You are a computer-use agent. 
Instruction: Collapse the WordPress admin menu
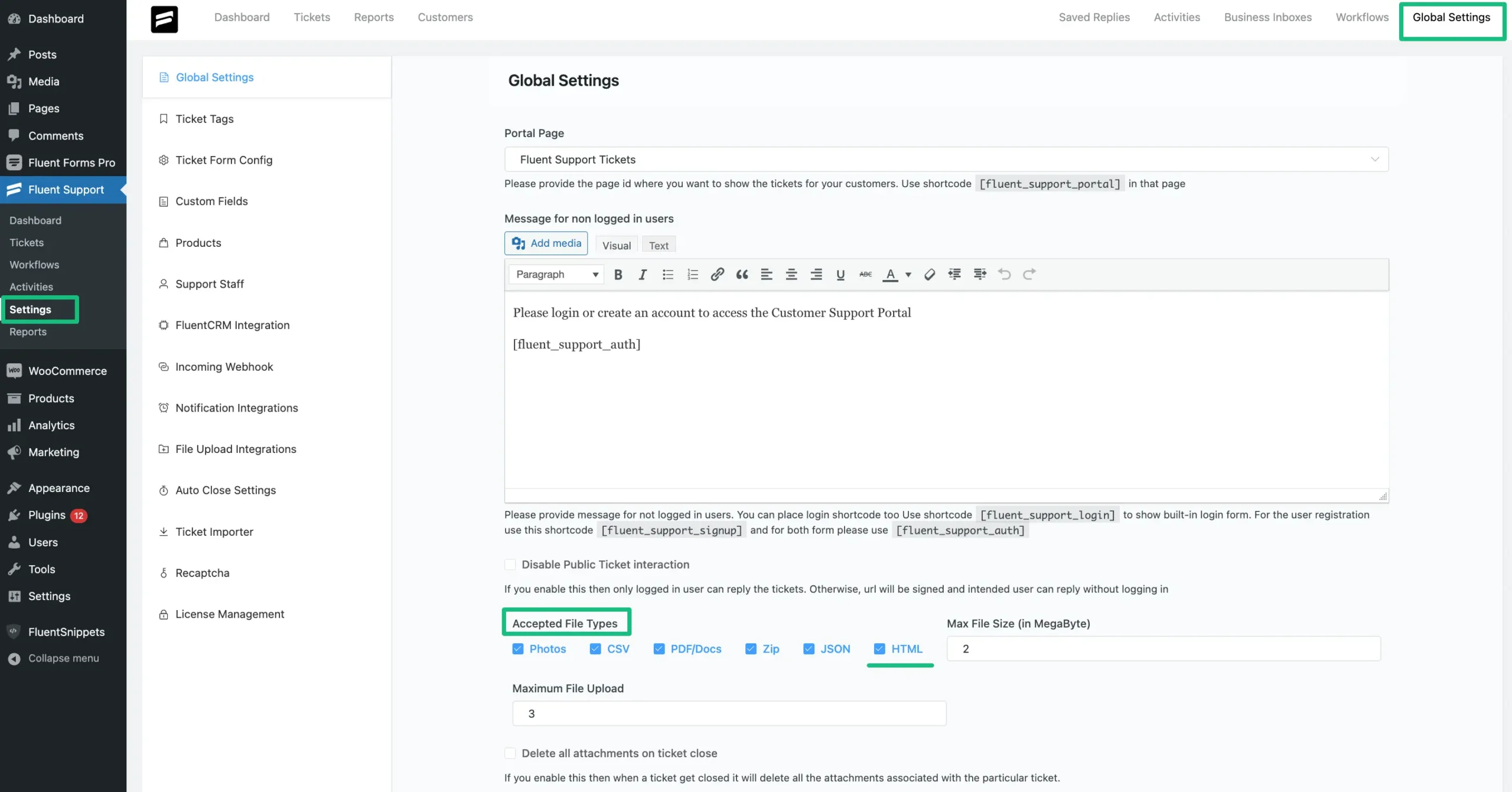63,659
